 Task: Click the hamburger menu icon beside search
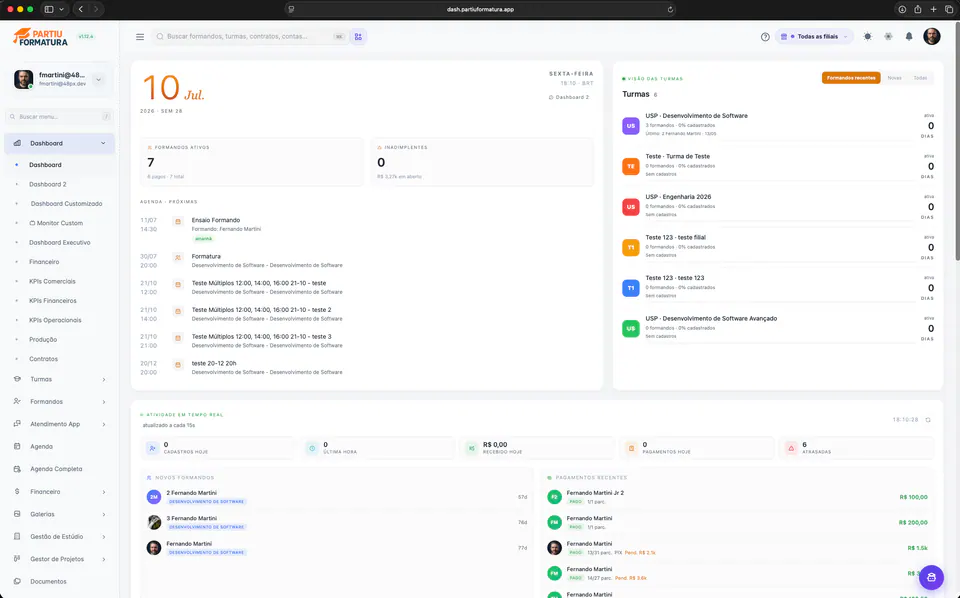coord(140,37)
